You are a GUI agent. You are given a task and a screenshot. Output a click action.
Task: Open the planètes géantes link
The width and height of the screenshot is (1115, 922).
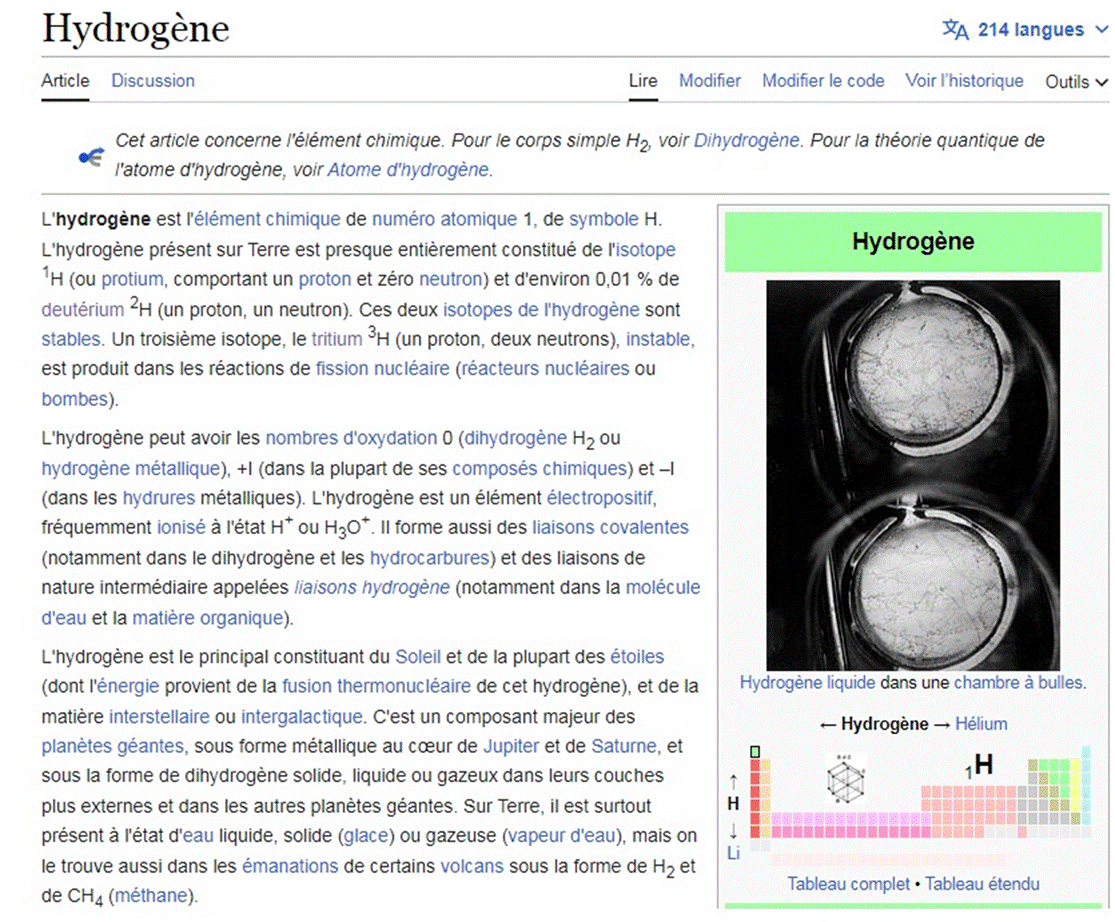point(112,746)
